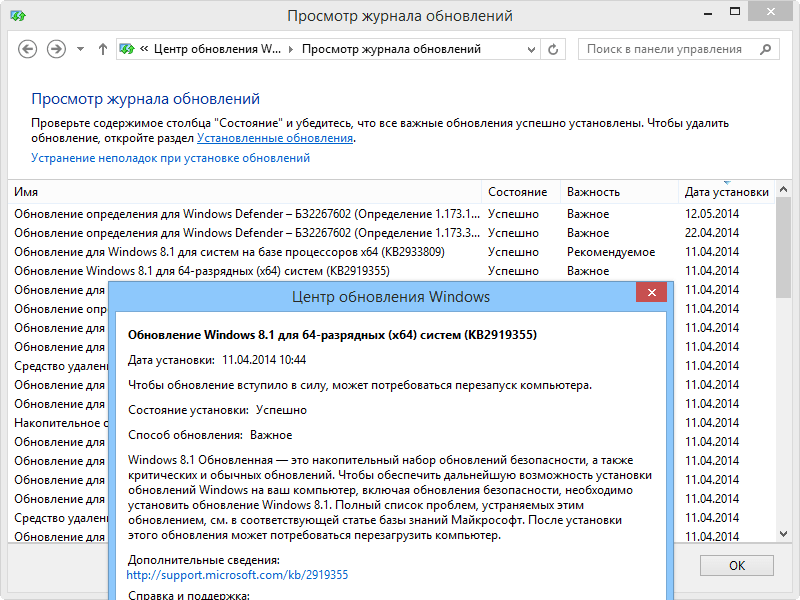Click the up one level arrow
Screen dimensions: 800x600
(x=101, y=48)
